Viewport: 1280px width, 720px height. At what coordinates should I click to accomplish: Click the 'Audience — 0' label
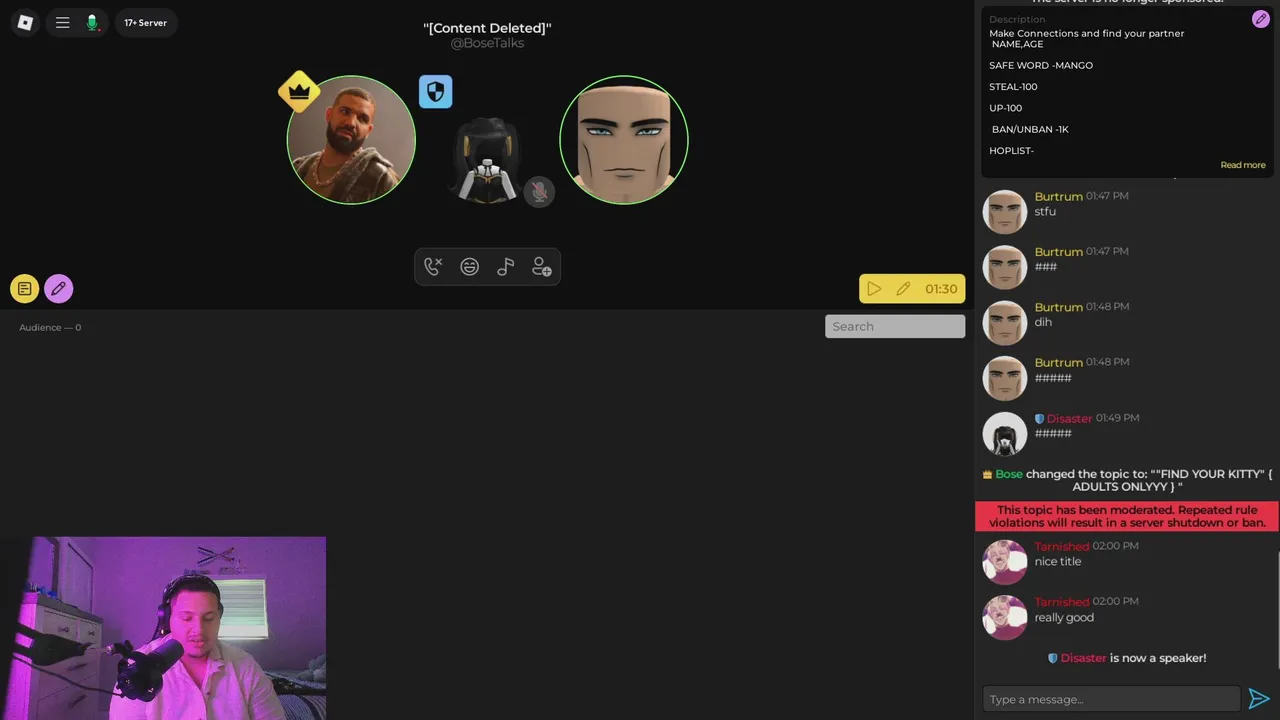[x=50, y=327]
